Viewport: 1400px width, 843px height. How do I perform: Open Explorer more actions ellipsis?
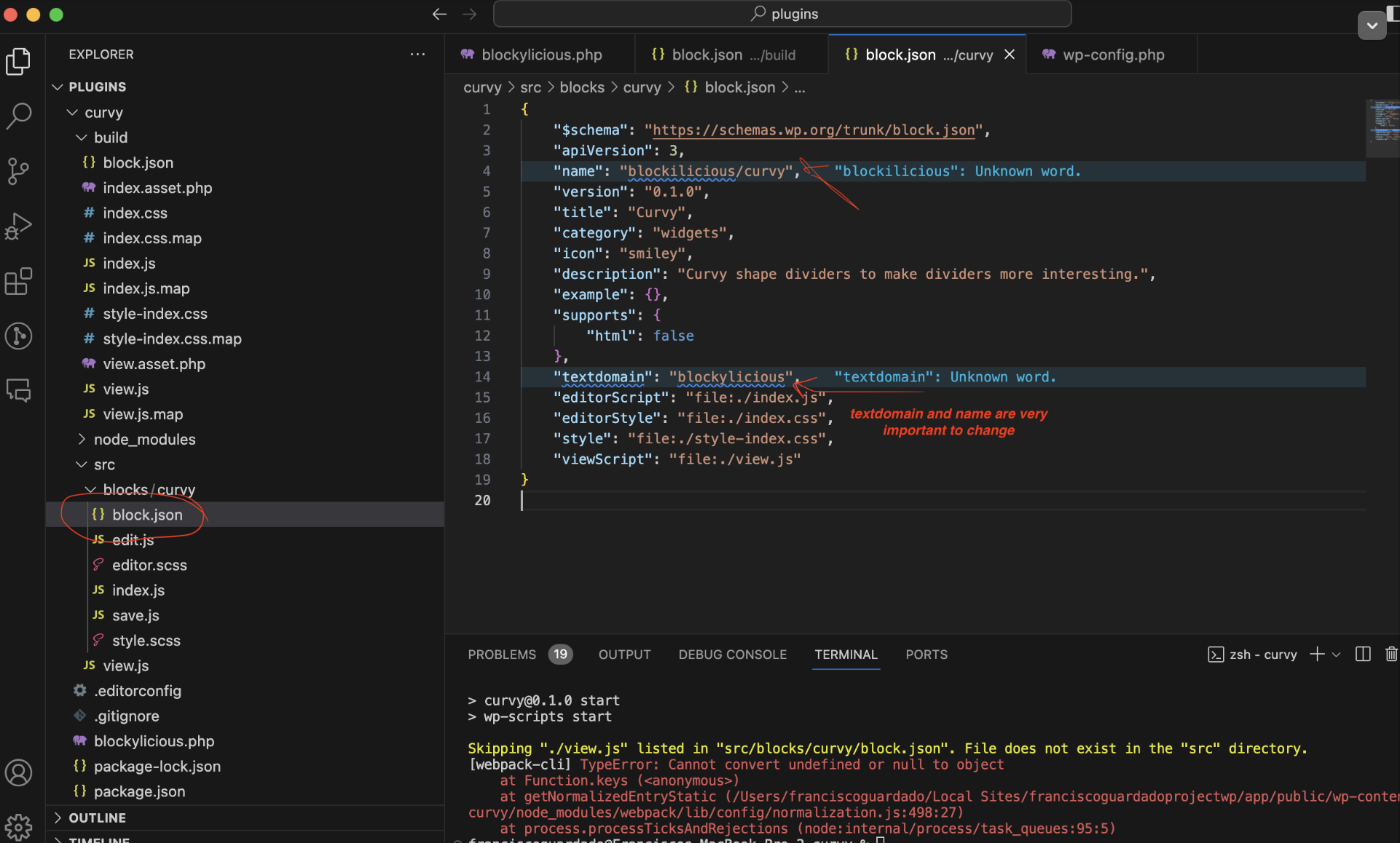click(417, 54)
